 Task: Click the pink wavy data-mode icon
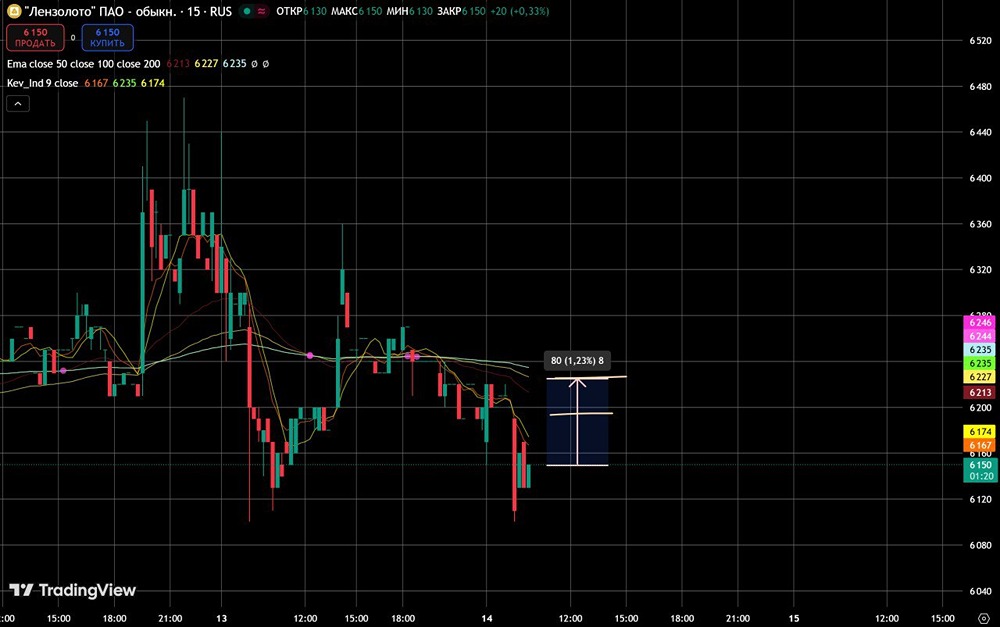261,11
